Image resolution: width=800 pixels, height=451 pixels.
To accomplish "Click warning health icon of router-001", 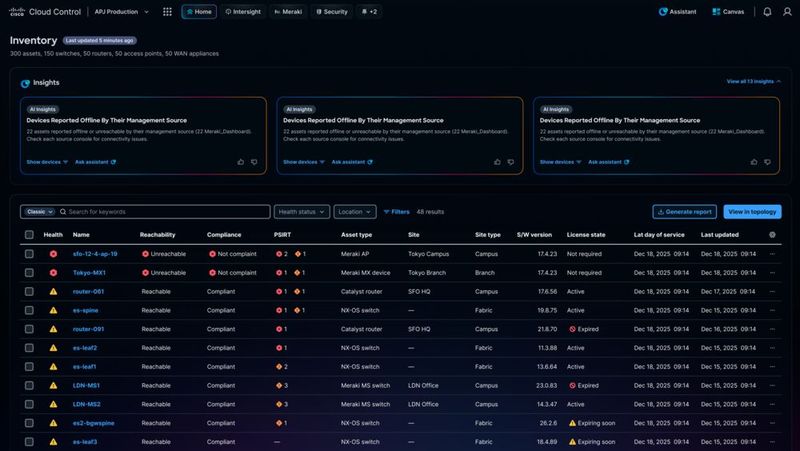I will [53, 291].
